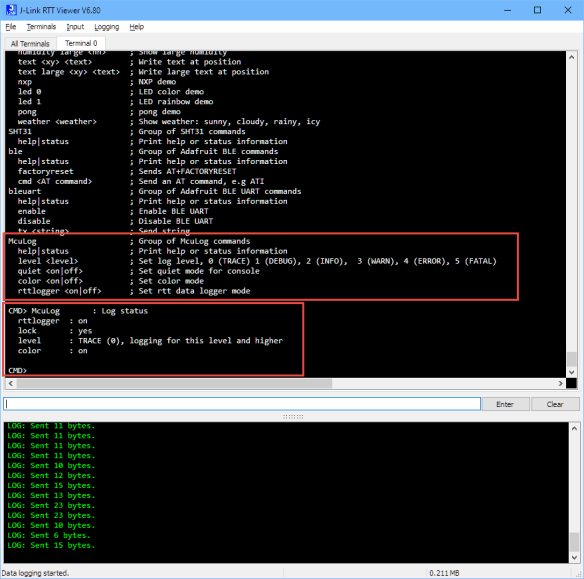Click the last empty 'CMD>' prompt

pos(18,370)
